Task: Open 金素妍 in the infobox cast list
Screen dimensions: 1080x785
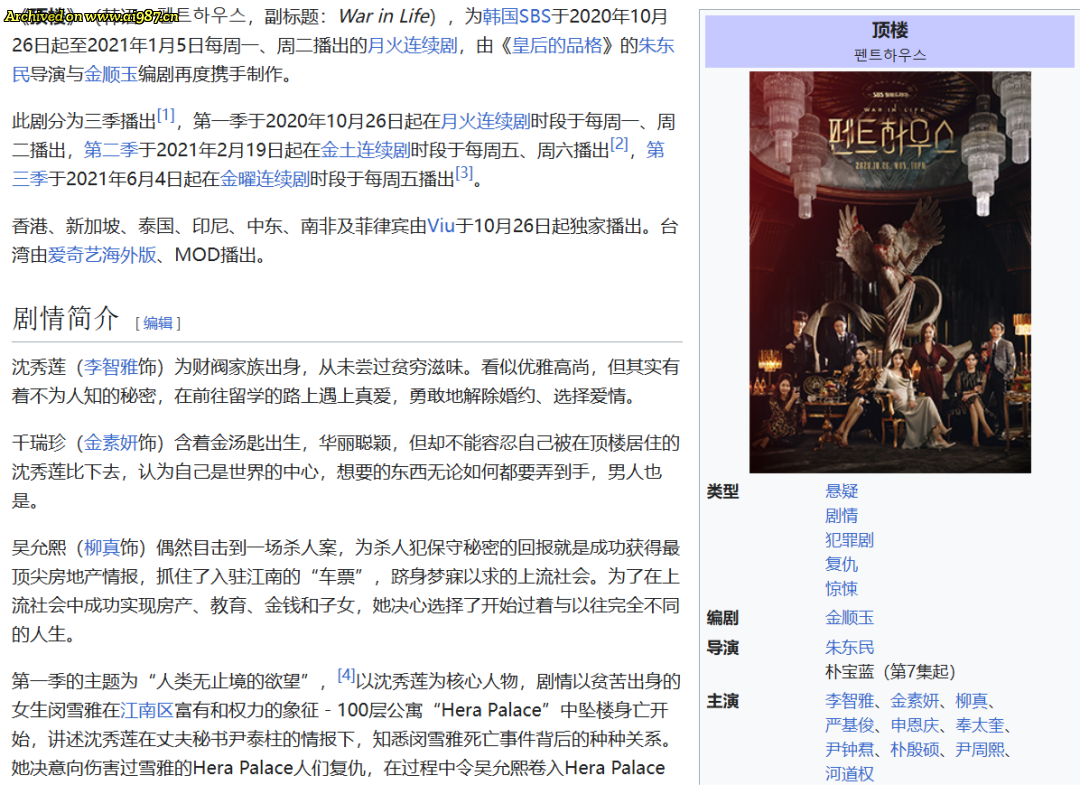Action: pyautogui.click(x=915, y=701)
